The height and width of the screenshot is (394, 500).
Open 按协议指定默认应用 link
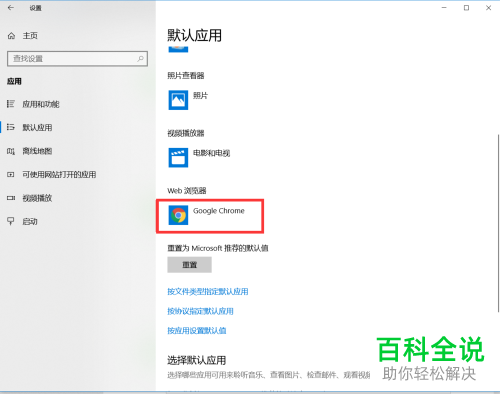pyautogui.click(x=200, y=311)
